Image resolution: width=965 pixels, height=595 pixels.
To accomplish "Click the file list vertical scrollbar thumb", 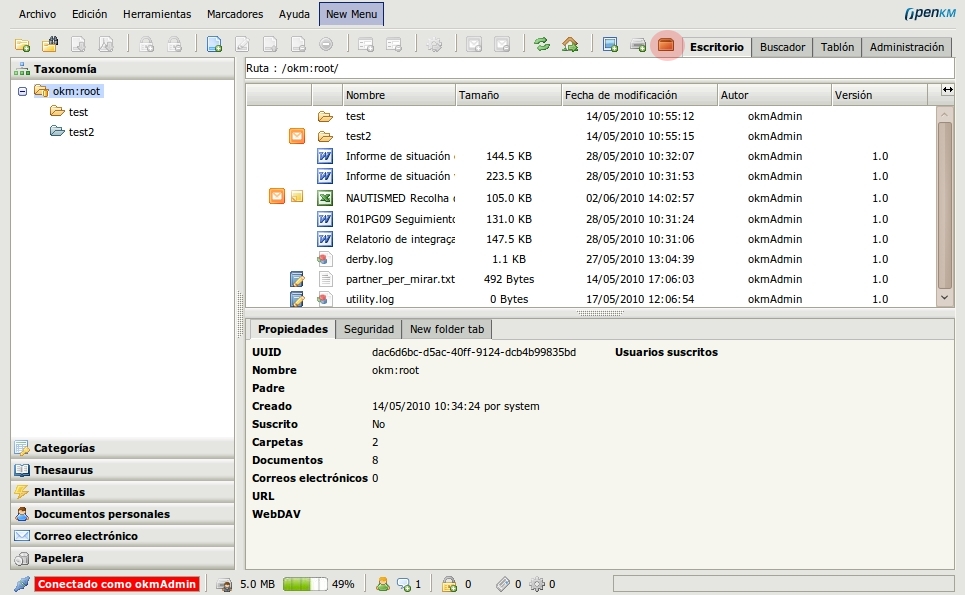I will coord(945,205).
